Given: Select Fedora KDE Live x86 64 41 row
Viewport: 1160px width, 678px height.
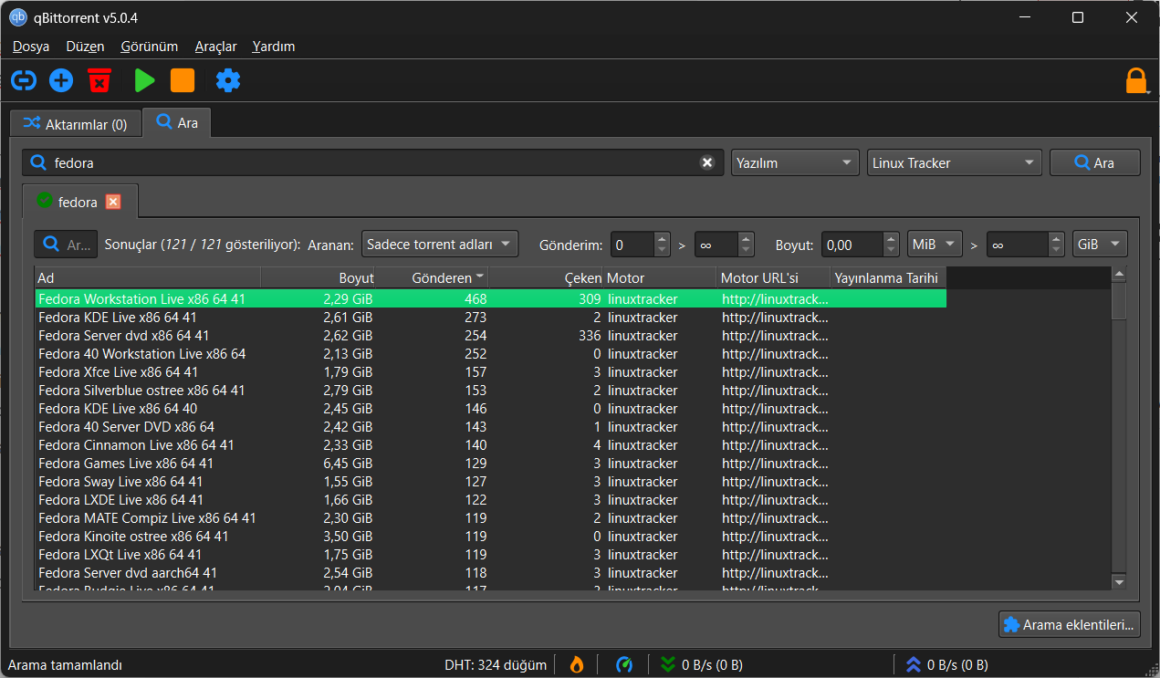Looking at the screenshot, I should [x=490, y=318].
